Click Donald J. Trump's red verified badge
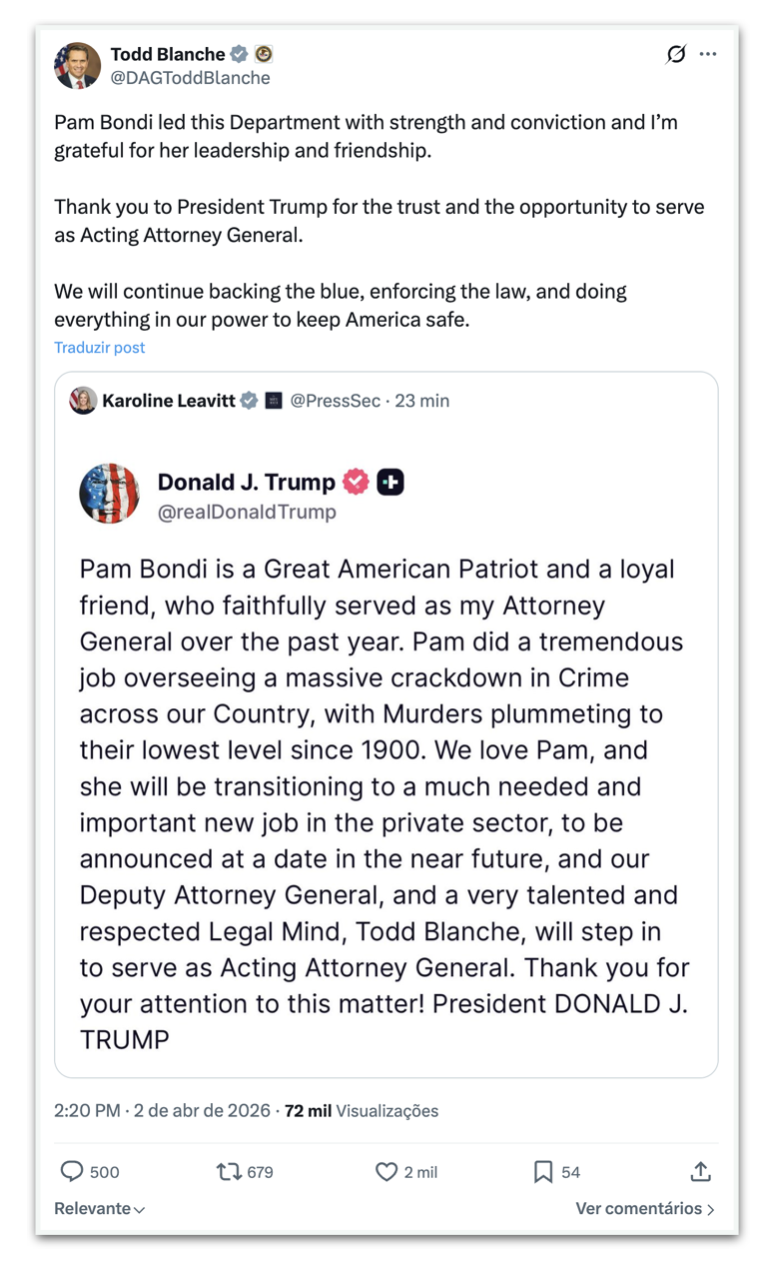 (x=356, y=482)
